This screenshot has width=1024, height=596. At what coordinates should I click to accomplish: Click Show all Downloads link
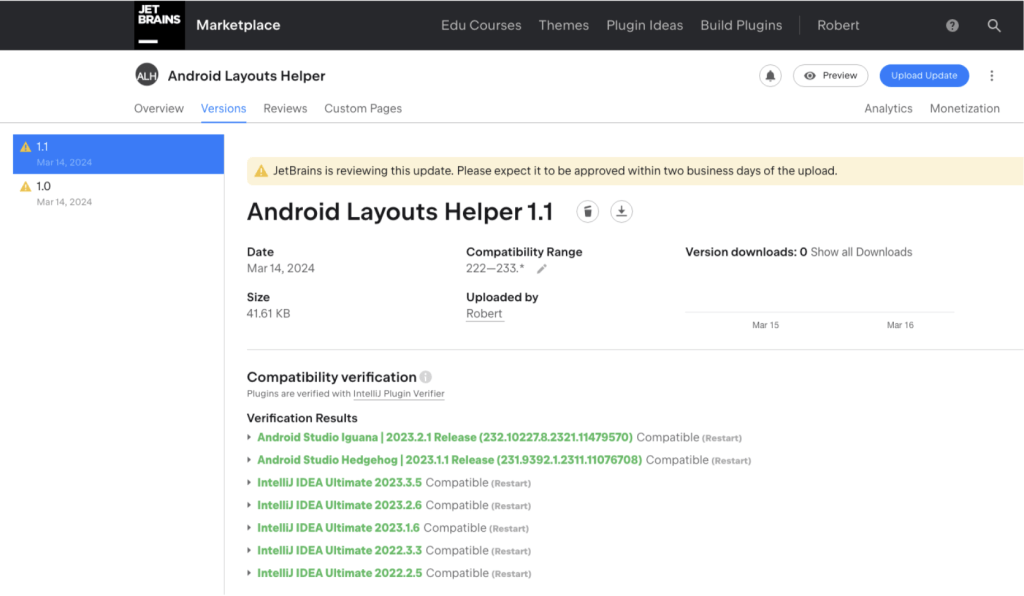point(861,252)
